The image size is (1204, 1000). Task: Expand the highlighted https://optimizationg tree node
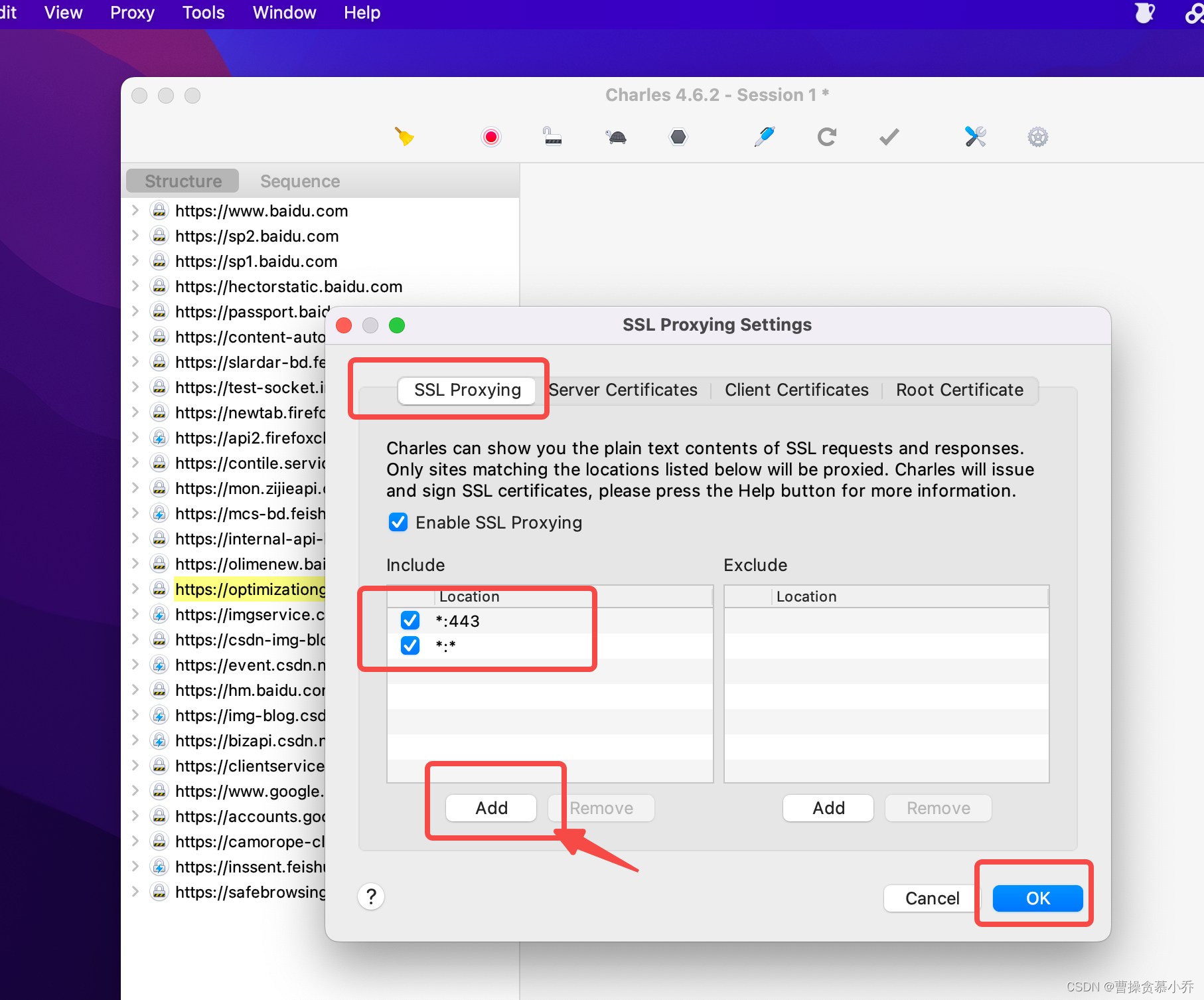click(135, 589)
